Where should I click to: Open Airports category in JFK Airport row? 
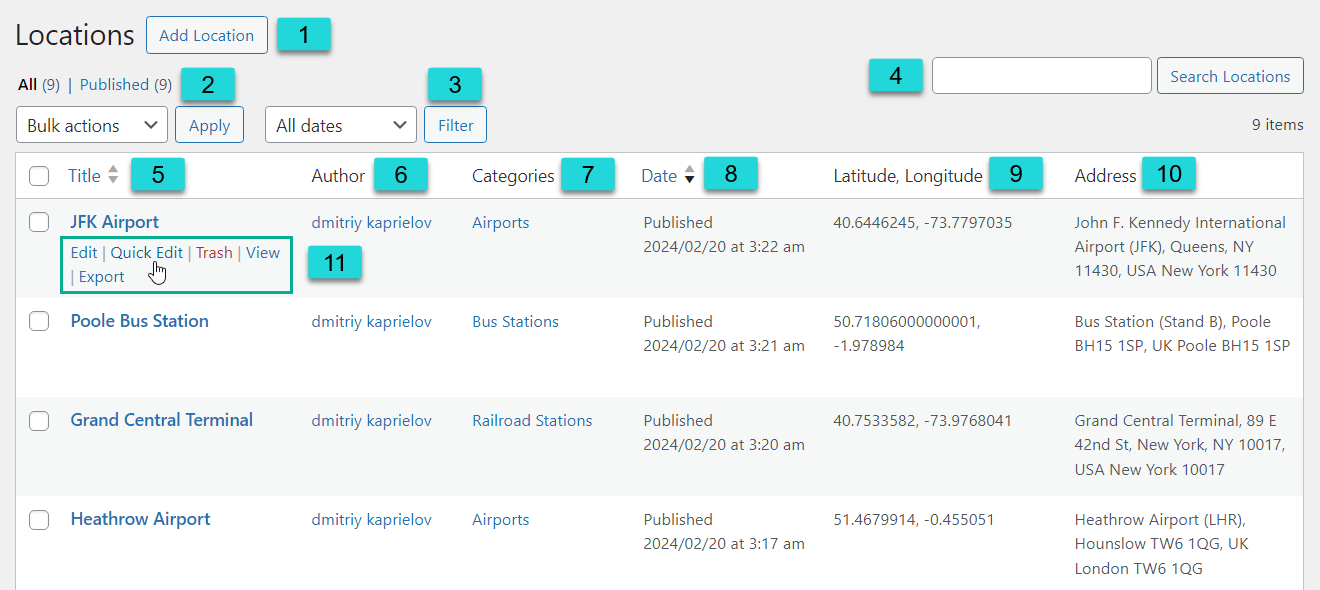pyautogui.click(x=501, y=222)
